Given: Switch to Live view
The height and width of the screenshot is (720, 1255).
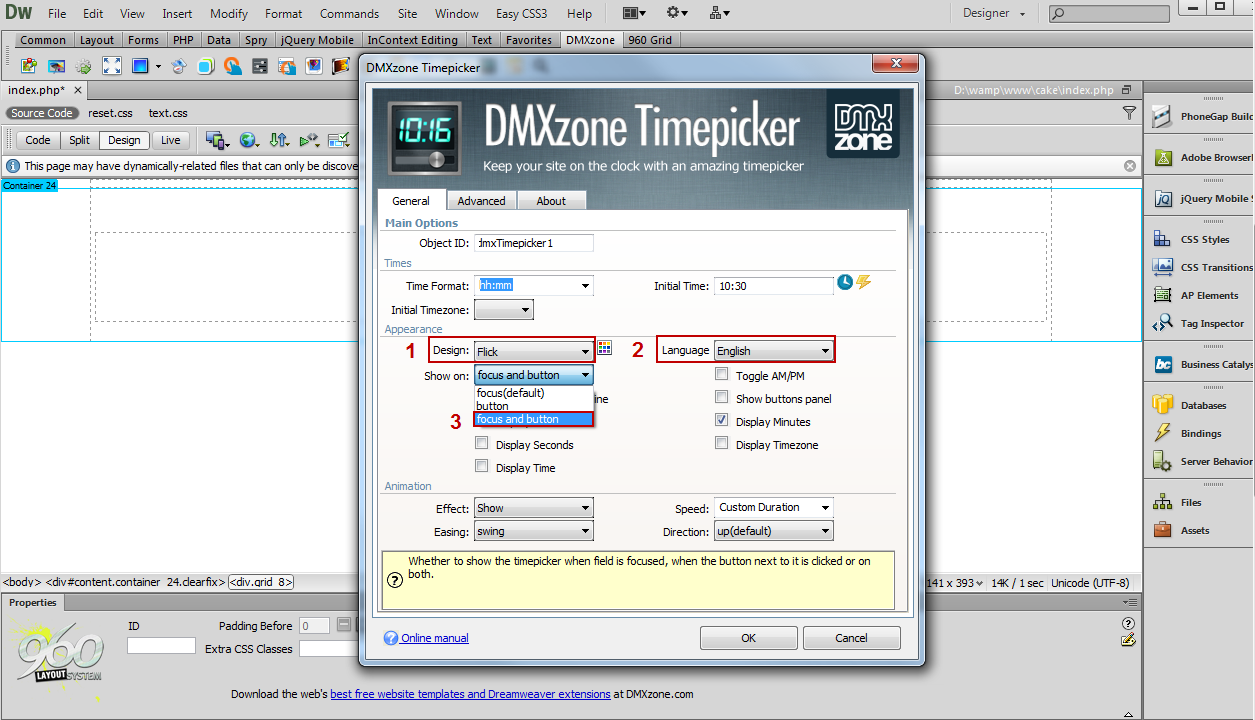Looking at the screenshot, I should pyautogui.click(x=171, y=140).
